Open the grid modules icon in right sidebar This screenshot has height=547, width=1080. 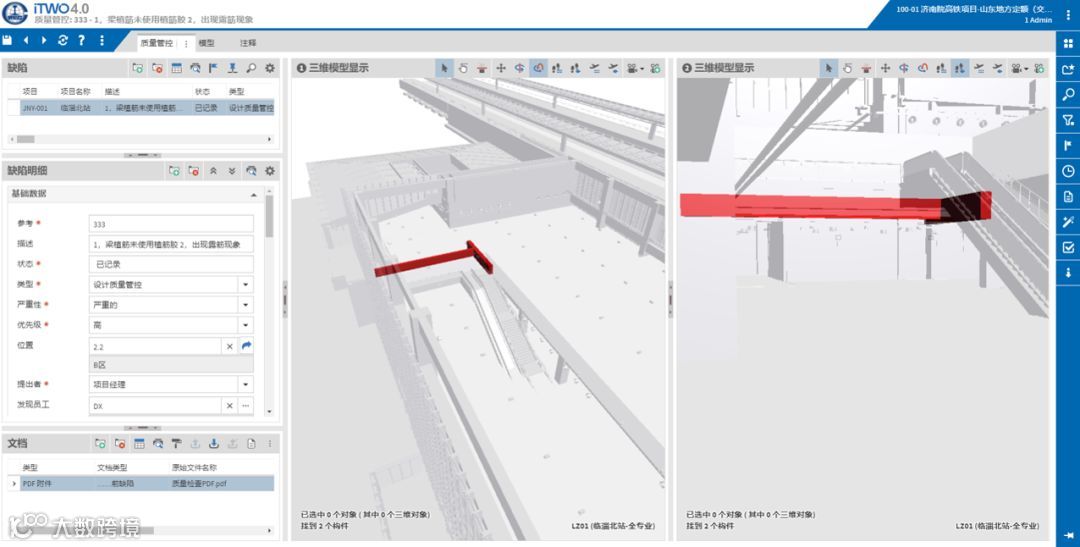[x=1068, y=44]
